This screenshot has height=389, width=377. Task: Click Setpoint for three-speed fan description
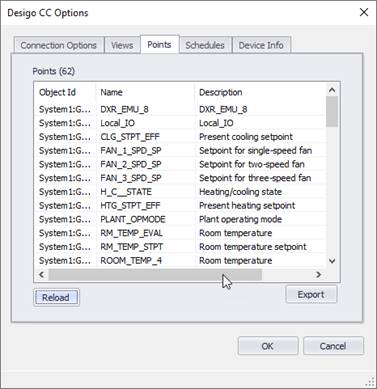coord(255,178)
